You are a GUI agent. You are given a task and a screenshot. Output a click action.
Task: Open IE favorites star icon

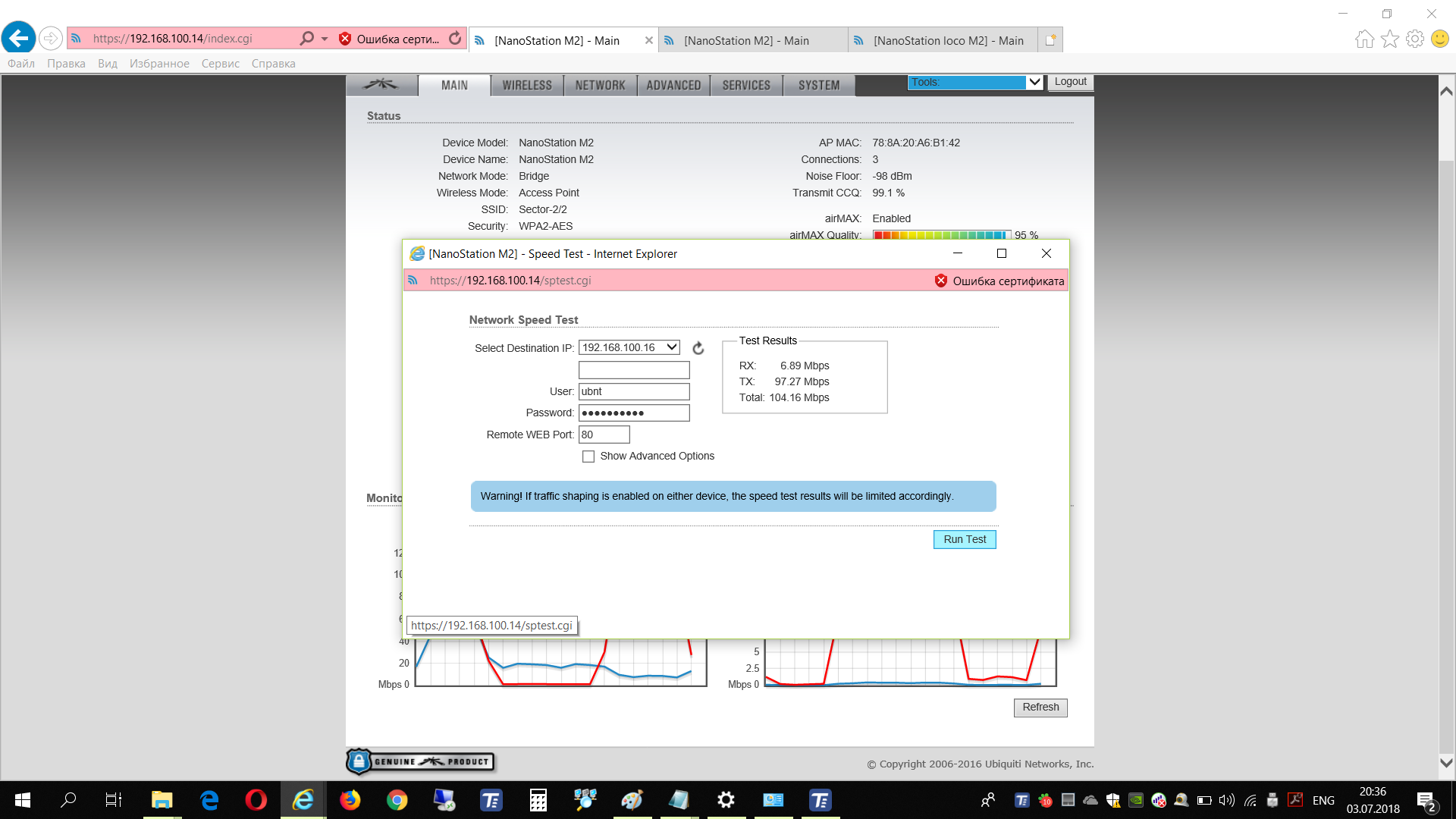coord(1389,39)
